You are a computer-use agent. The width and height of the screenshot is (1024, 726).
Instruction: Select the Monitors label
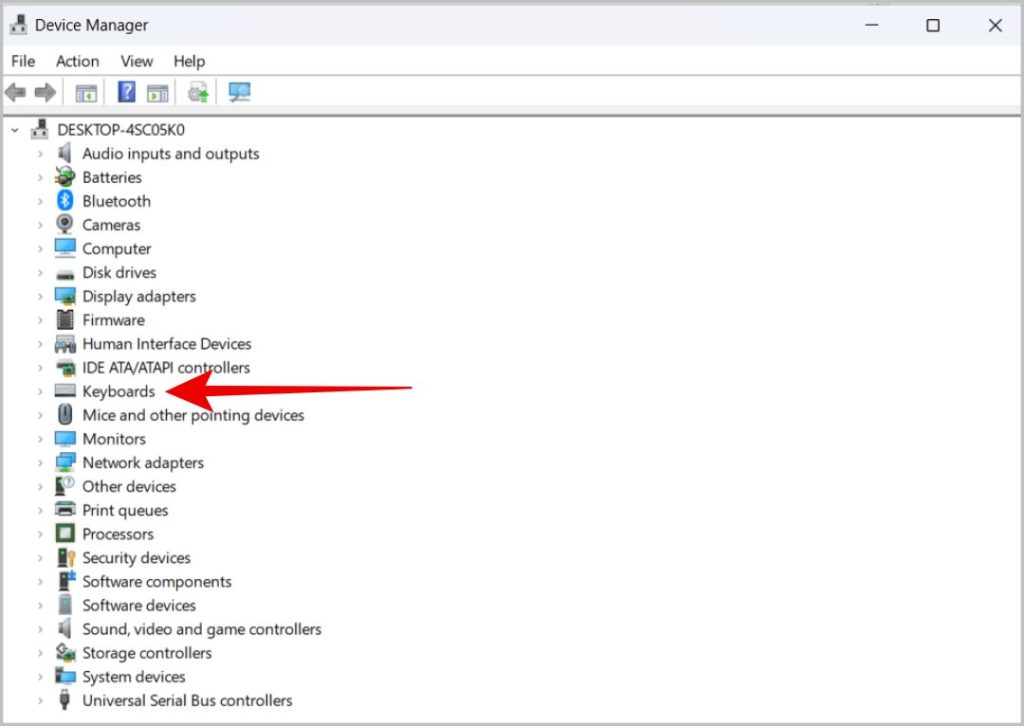pos(114,439)
